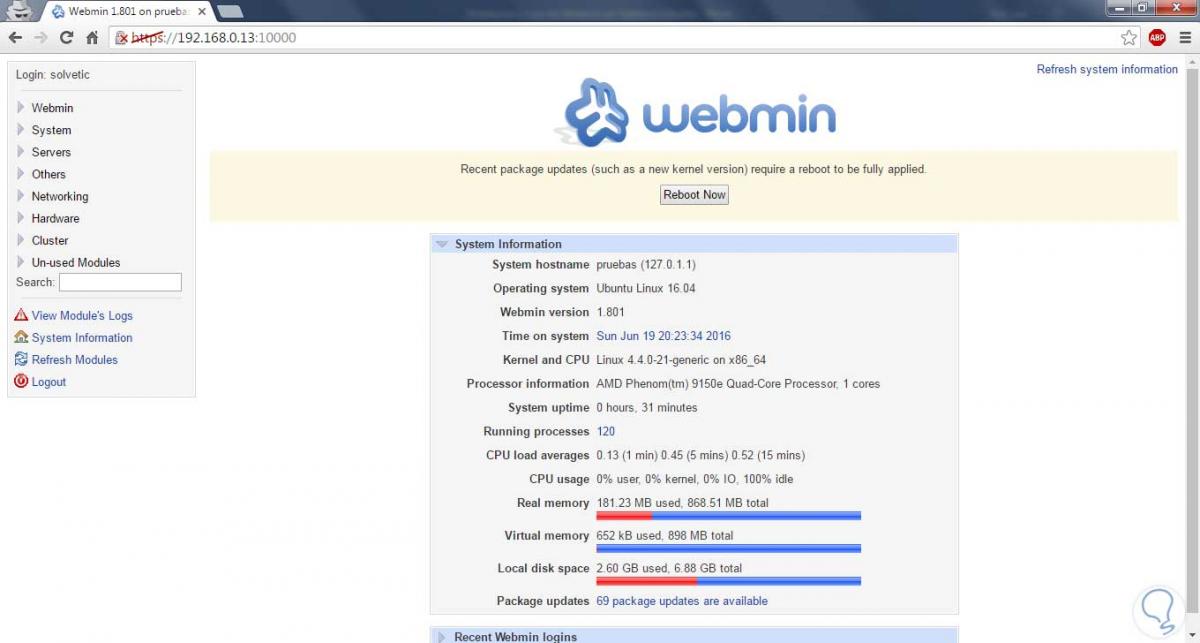1200x643 pixels.
Task: Expand the Hardware category arrow
Action: [21, 217]
